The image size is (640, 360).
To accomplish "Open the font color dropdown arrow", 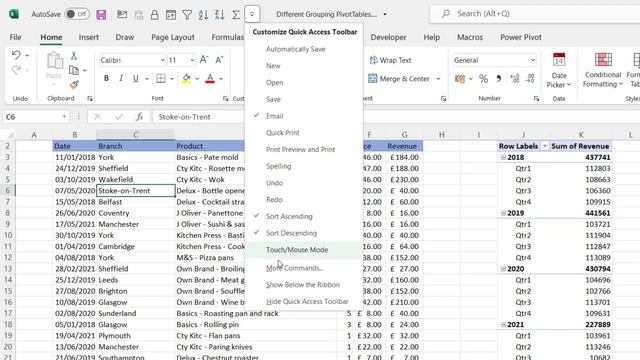I will click(221, 79).
